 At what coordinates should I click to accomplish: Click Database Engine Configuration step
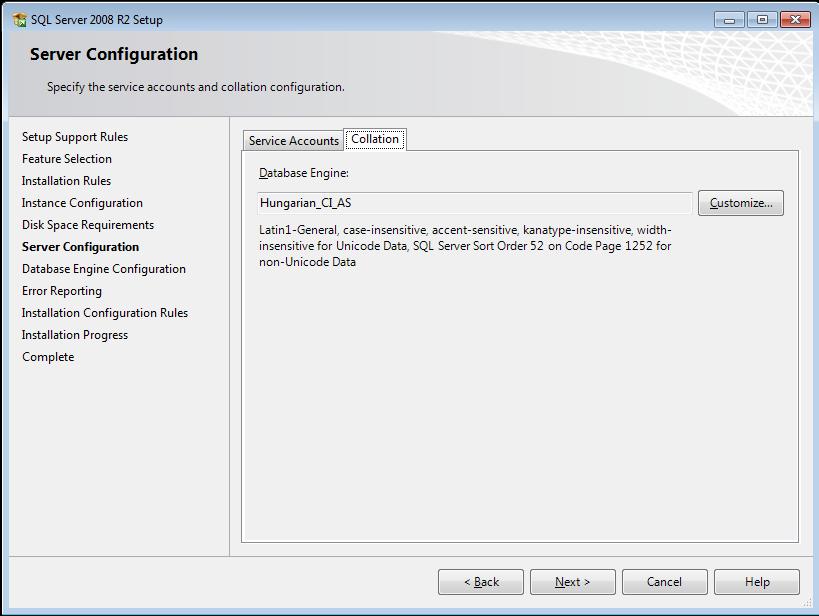103,269
